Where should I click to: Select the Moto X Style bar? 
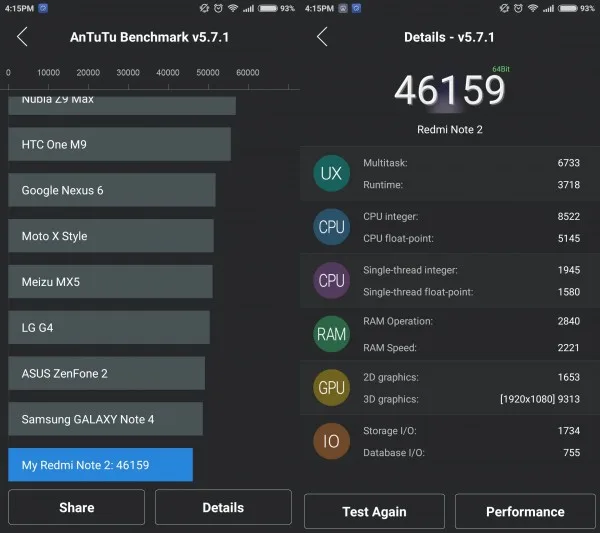point(111,236)
